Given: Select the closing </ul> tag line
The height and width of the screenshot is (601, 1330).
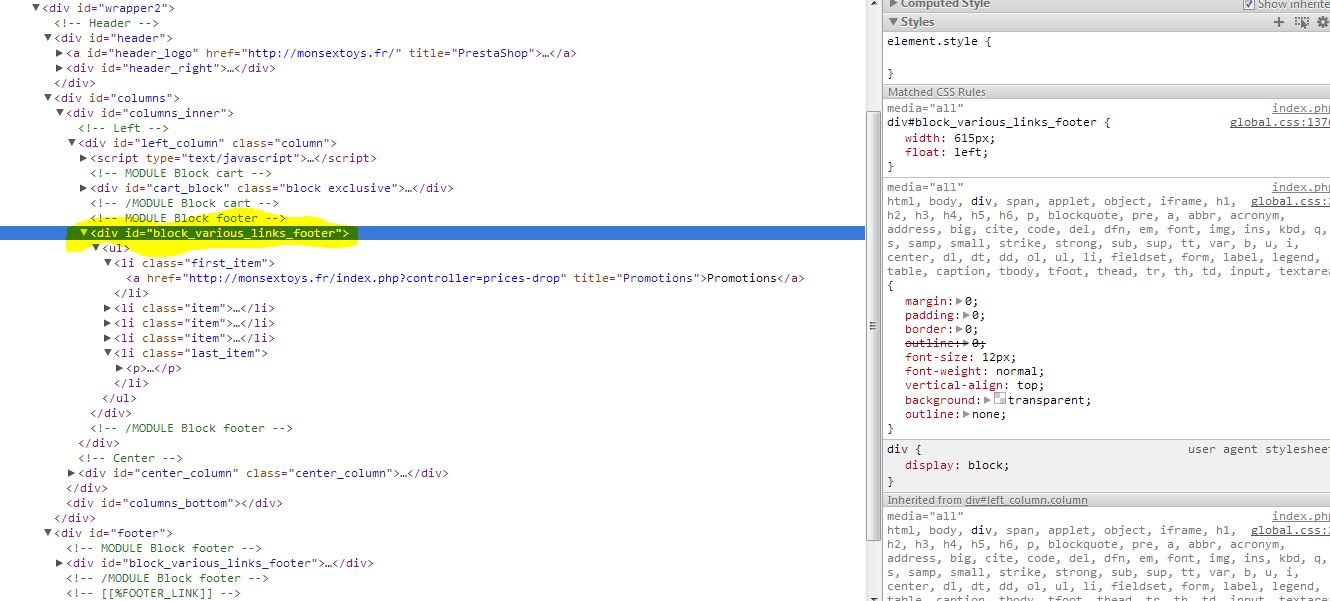Looking at the screenshot, I should tap(119, 398).
